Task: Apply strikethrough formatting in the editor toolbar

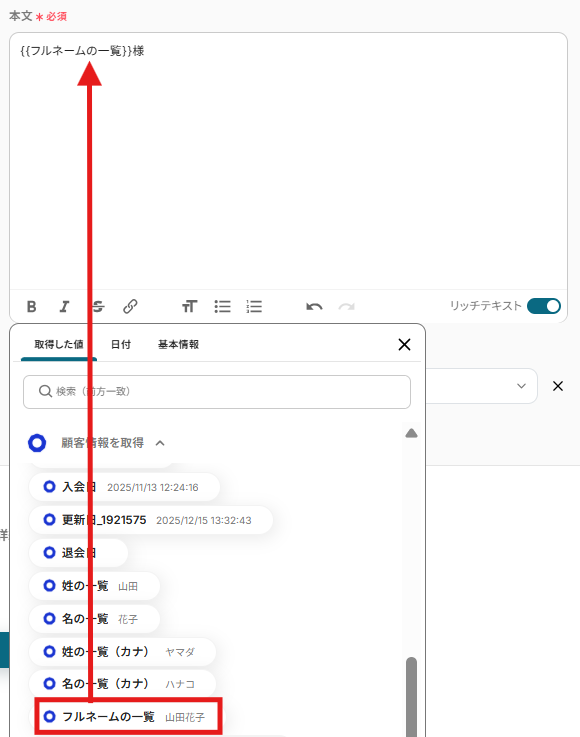Action: (x=98, y=307)
